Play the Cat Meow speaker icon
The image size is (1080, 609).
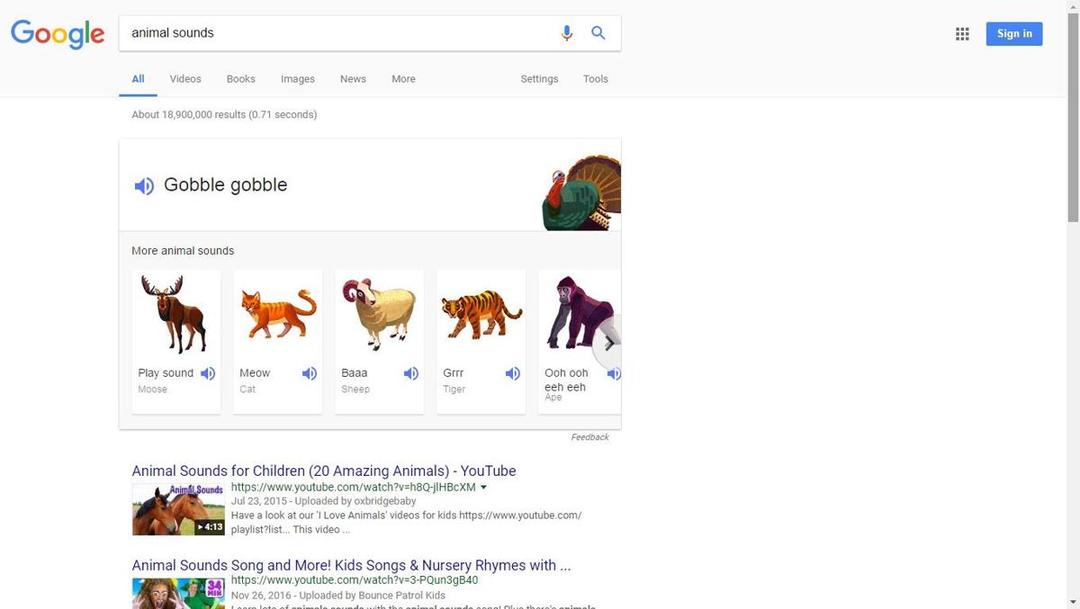(309, 373)
